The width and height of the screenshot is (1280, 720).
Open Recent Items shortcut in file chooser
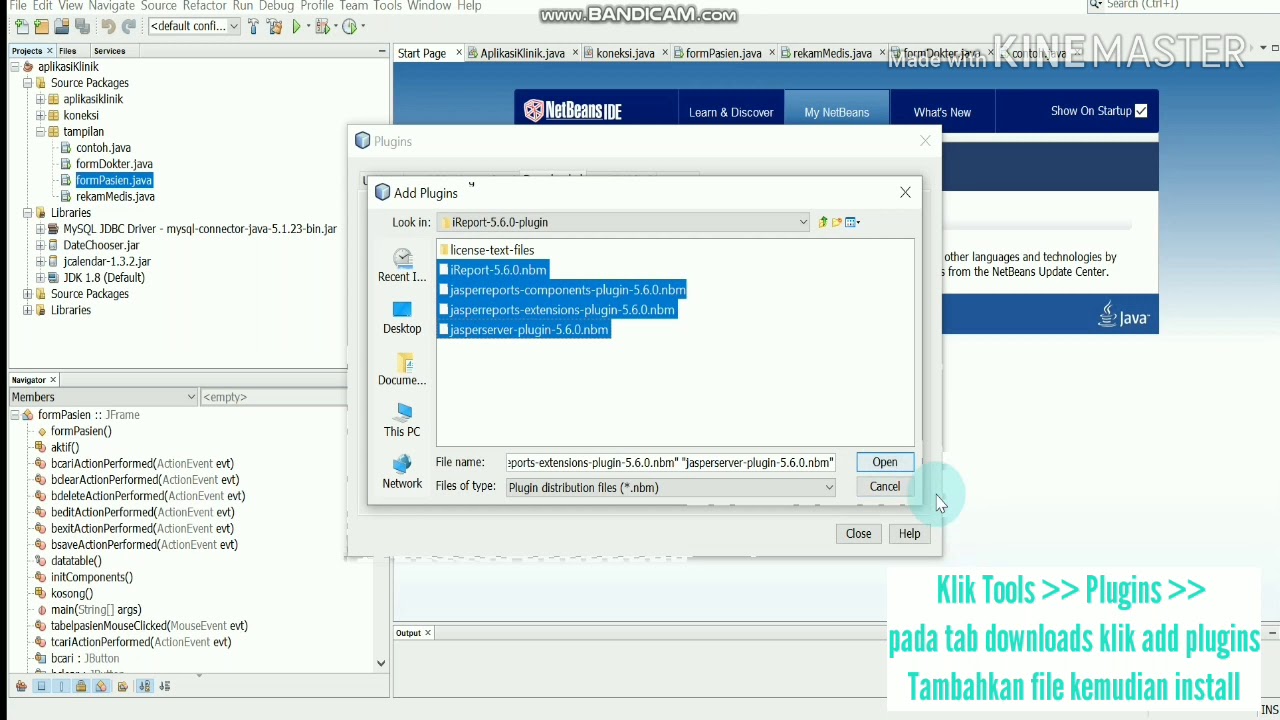coord(402,266)
